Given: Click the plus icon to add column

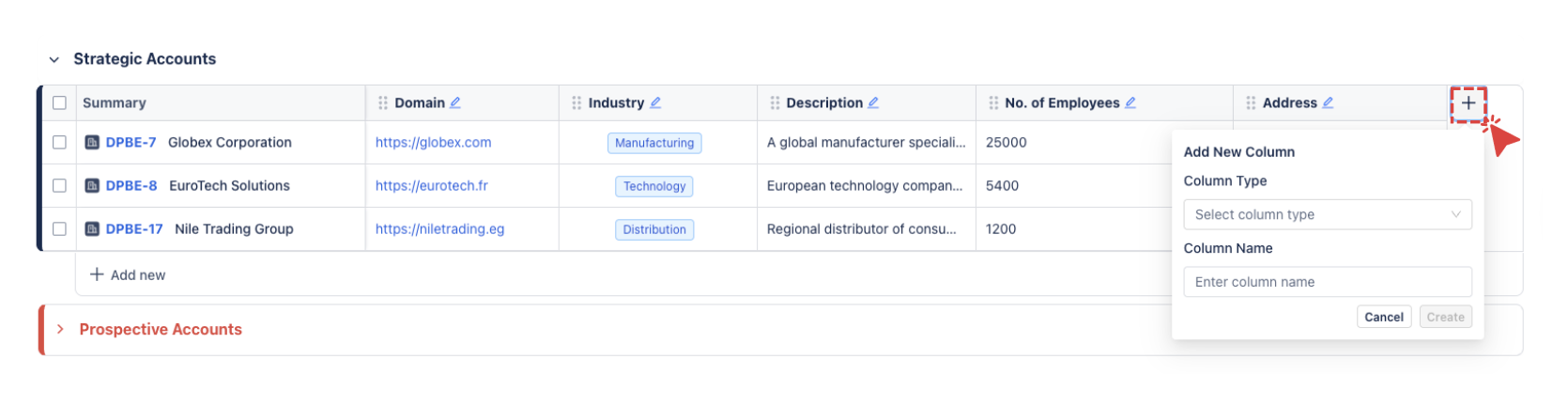Looking at the screenshot, I should coord(1468,103).
